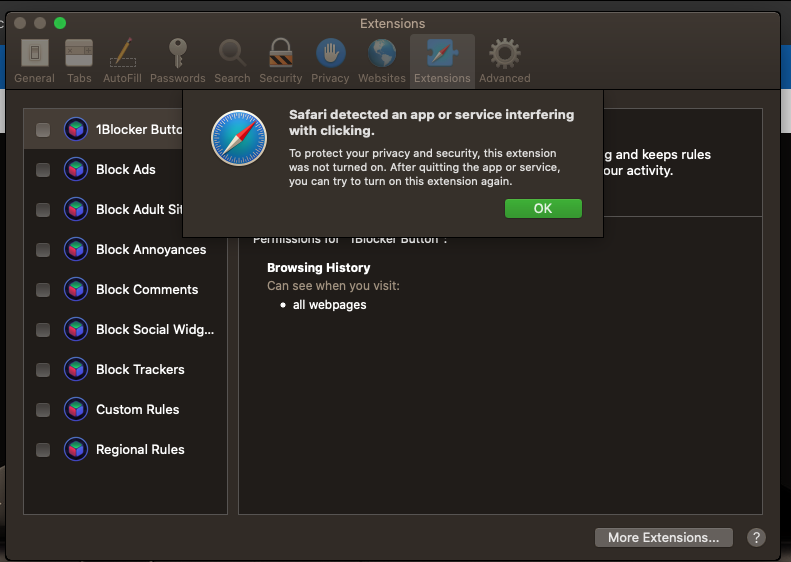Select the Block Annoyances list row text
791x562 pixels.
pos(151,250)
